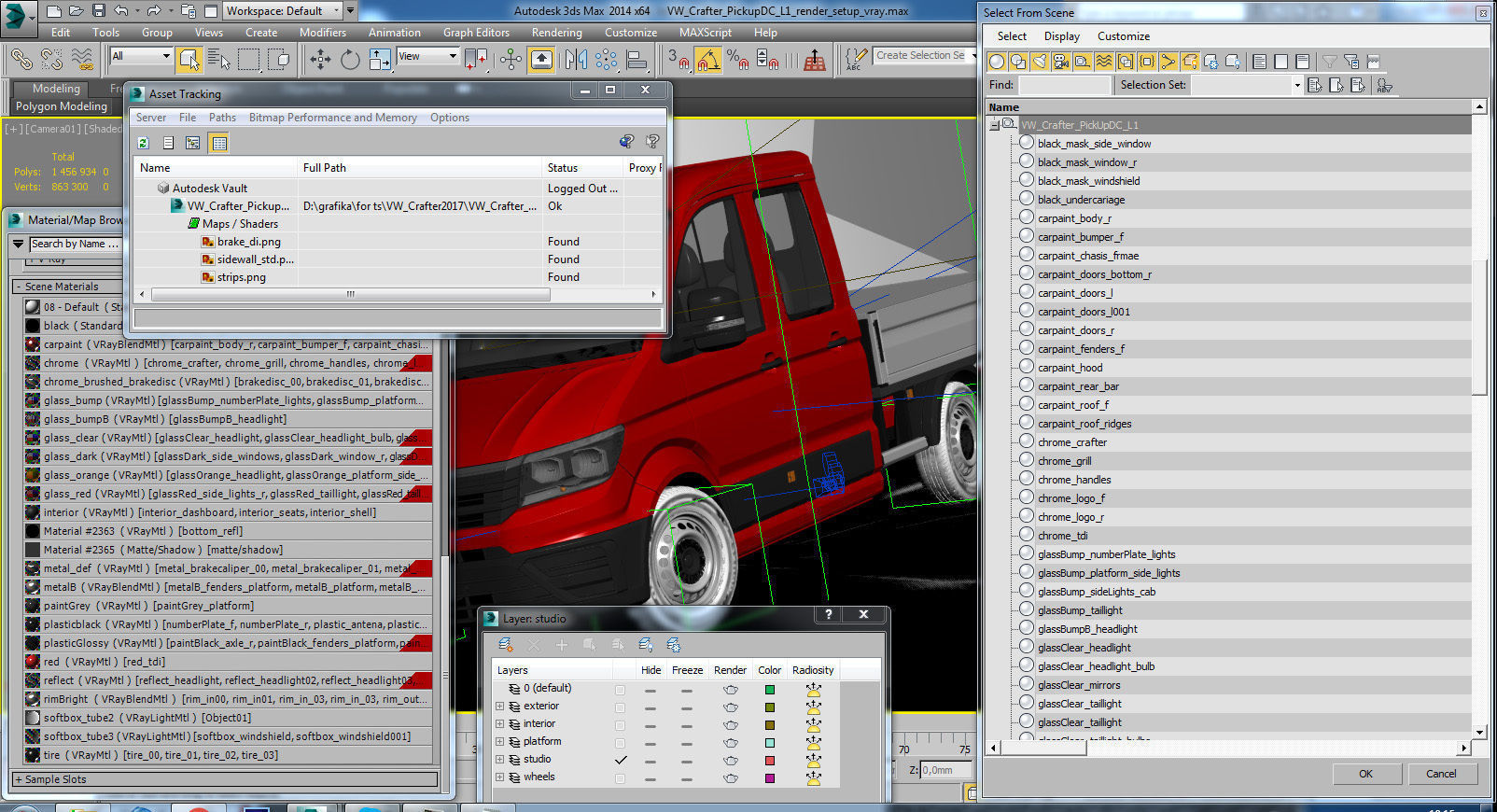Click the Unlink Selection icon
The width and height of the screenshot is (1497, 812).
click(x=51, y=60)
